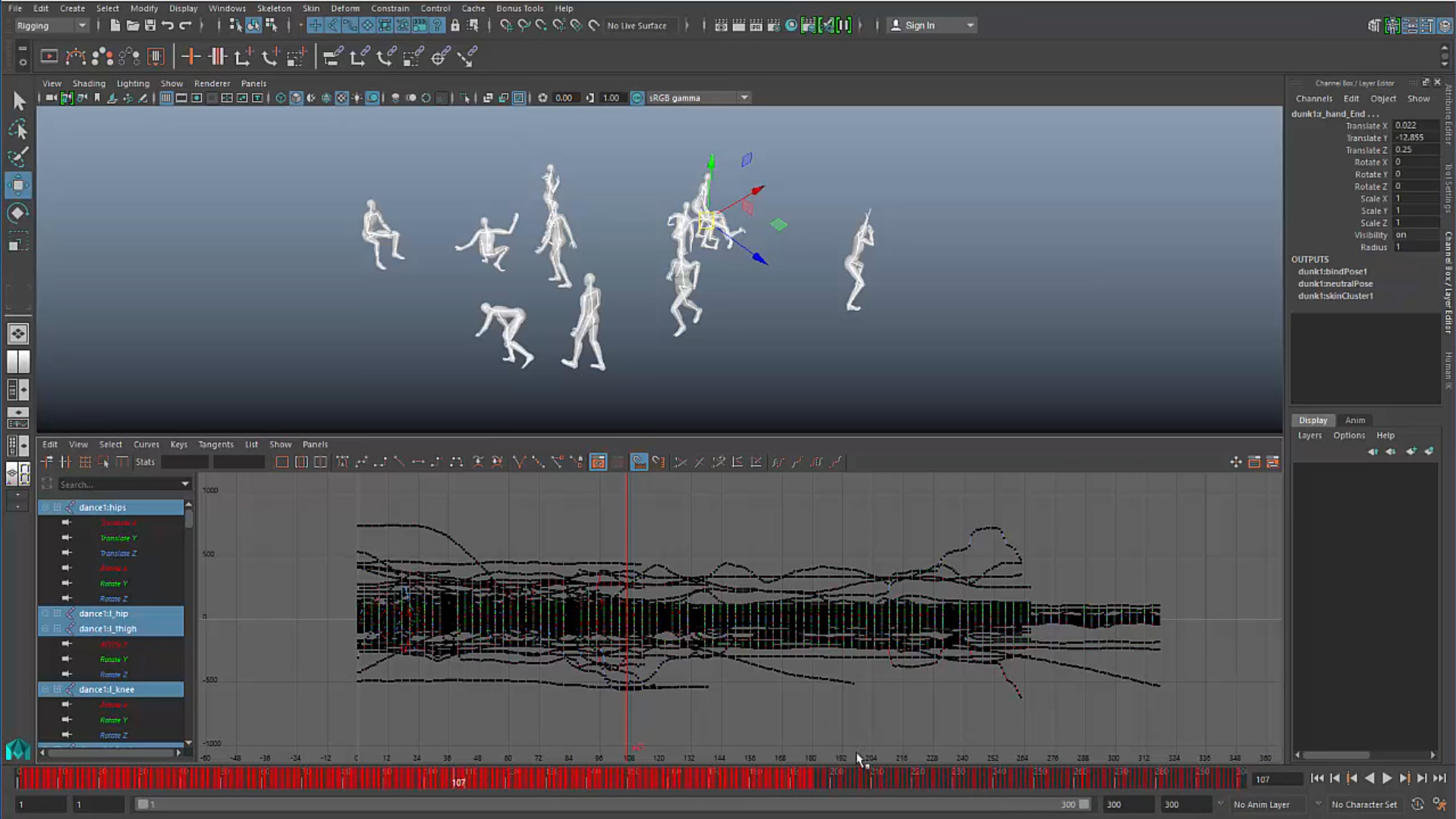Step forward to the next key

1404,778
